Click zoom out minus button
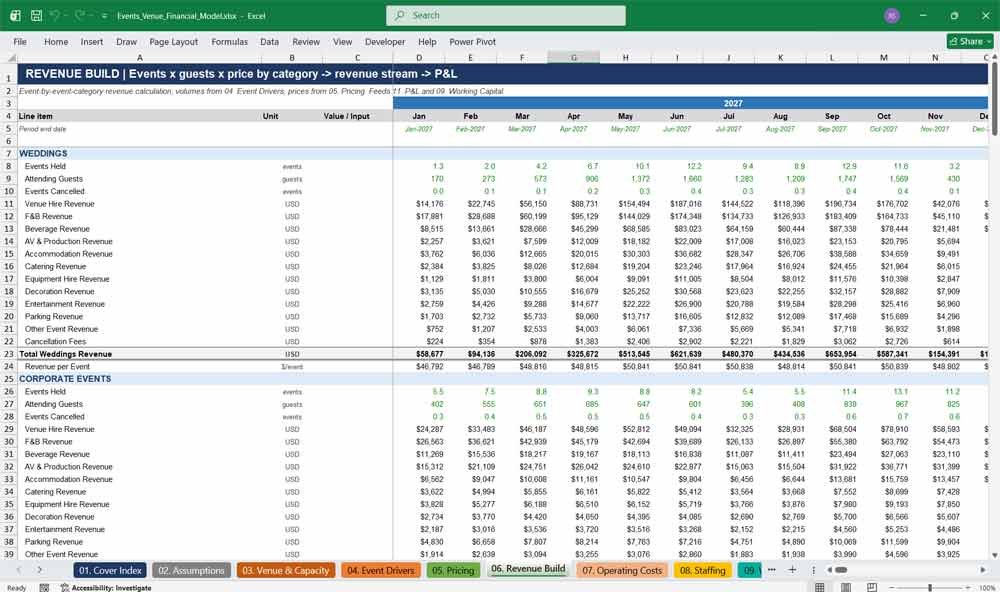The width and height of the screenshot is (1000, 592). pos(892,587)
